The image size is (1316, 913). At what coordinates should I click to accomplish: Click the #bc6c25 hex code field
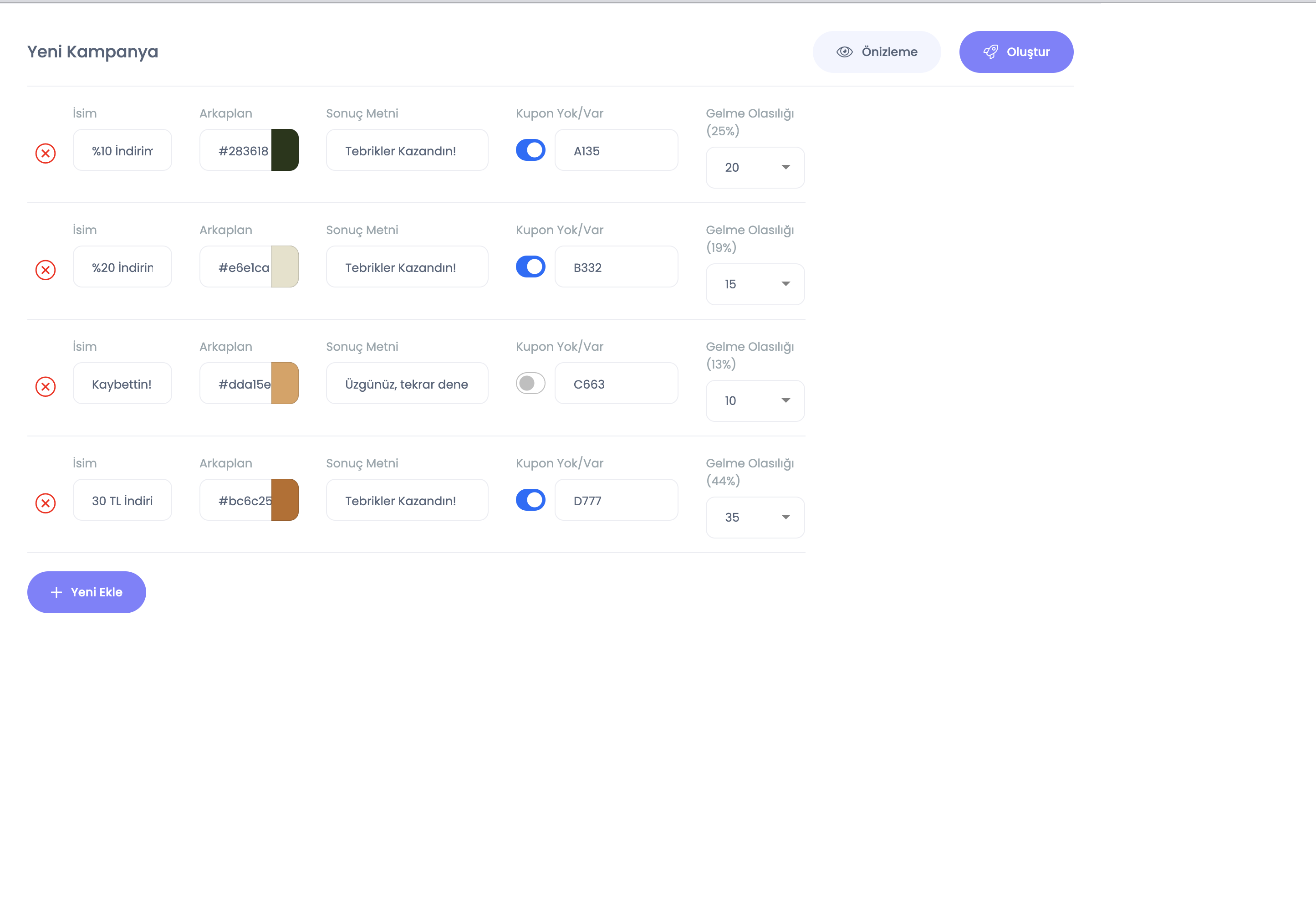[235, 501]
